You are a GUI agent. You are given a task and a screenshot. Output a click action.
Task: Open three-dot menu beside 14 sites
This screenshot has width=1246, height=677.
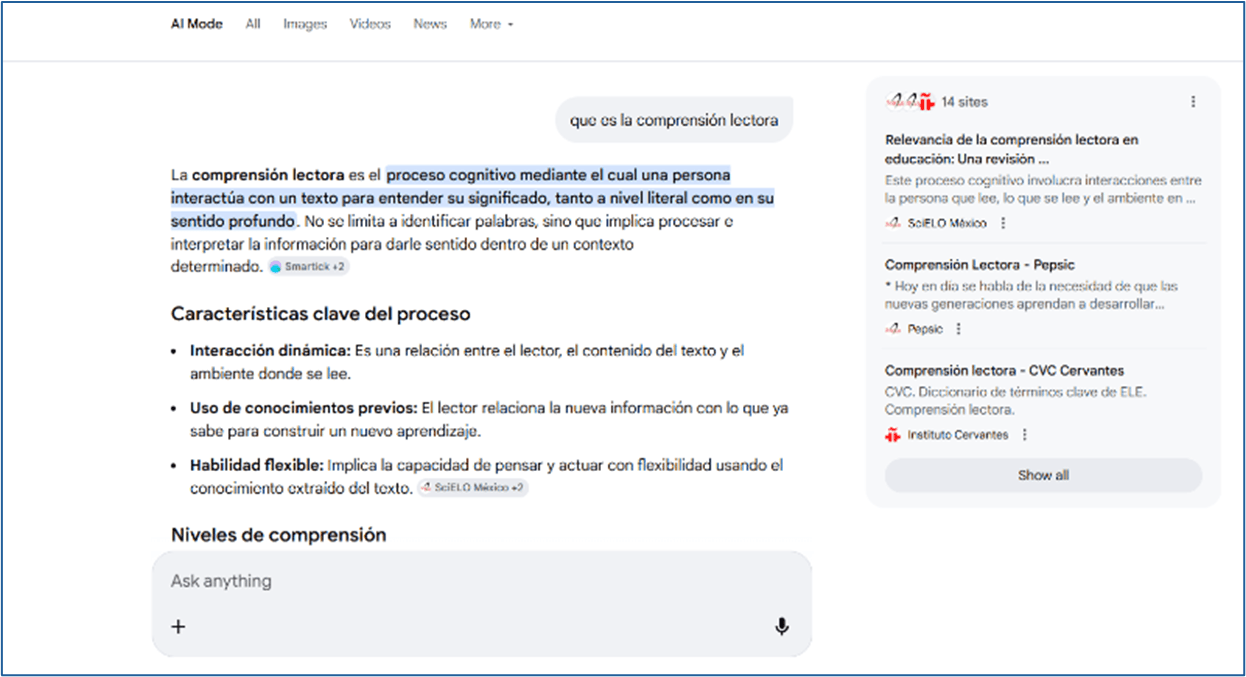point(1192,102)
